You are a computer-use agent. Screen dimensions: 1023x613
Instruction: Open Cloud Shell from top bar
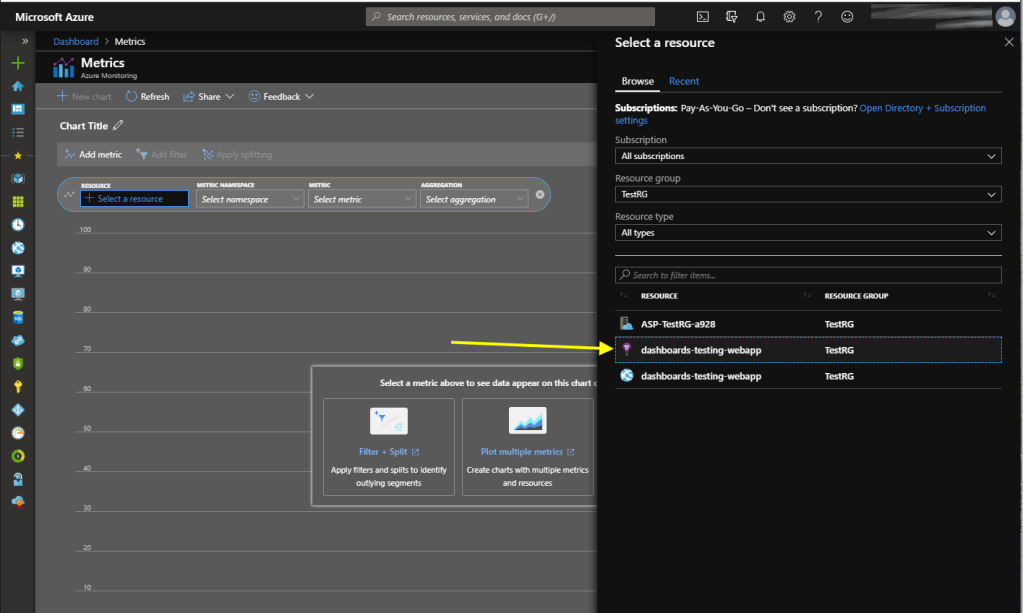coord(703,17)
